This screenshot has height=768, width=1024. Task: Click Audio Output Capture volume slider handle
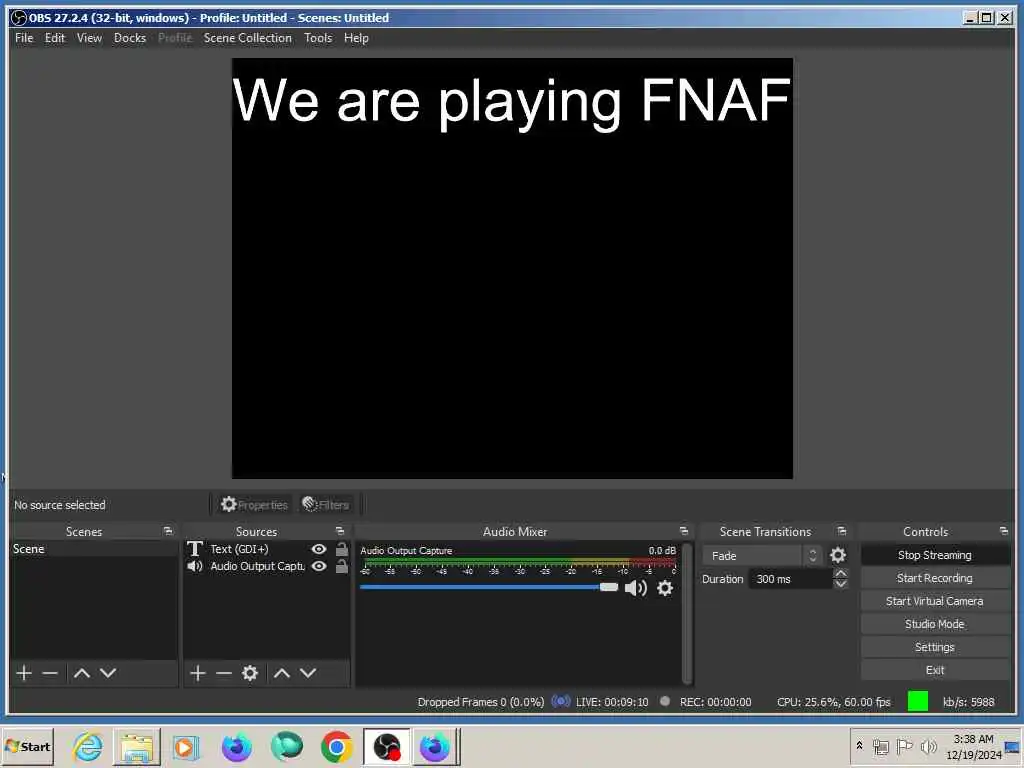(x=609, y=587)
